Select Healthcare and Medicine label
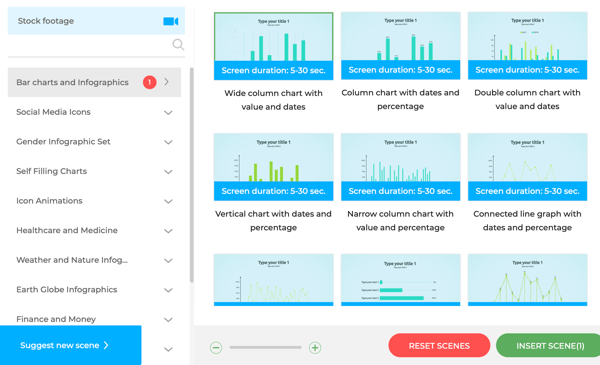 pos(67,230)
